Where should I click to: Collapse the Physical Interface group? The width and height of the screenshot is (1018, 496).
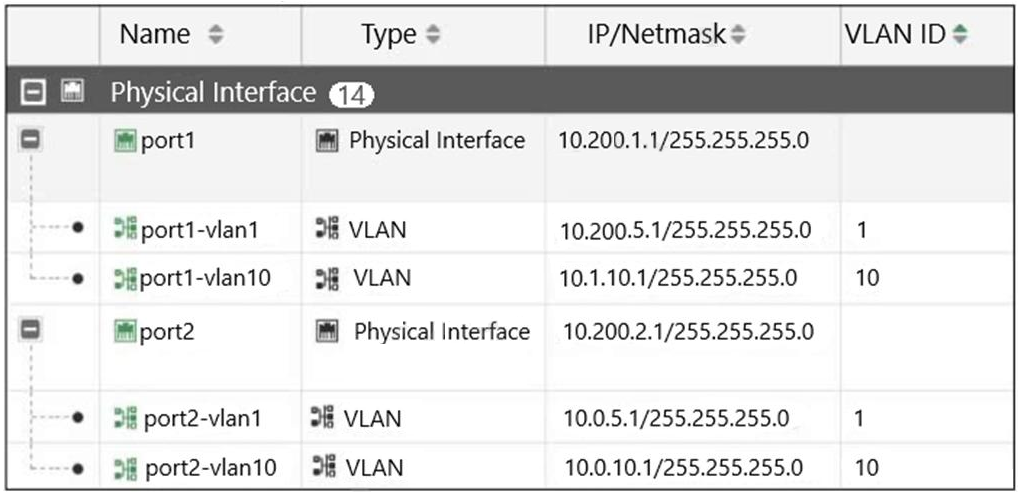(30, 94)
